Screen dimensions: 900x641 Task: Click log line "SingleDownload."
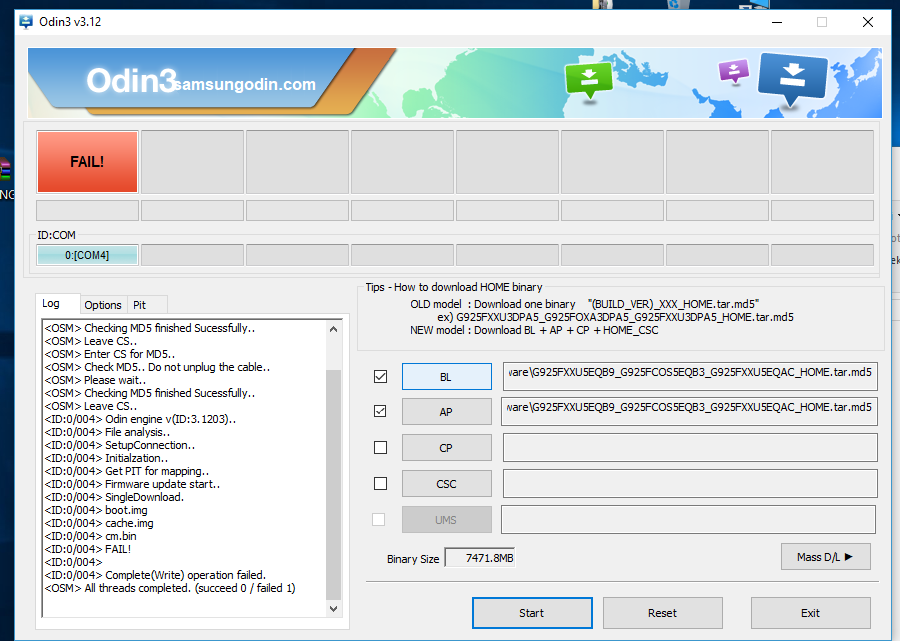click(145, 497)
